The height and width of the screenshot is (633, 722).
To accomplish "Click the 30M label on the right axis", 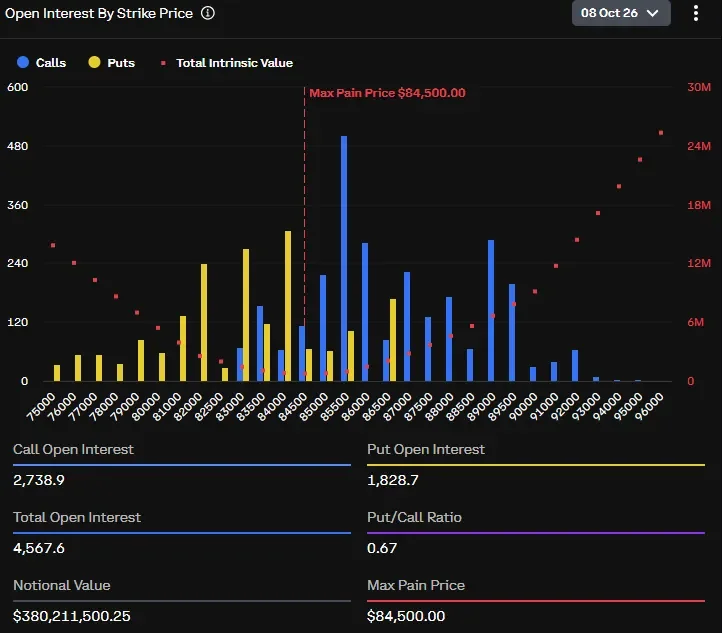I will click(x=699, y=87).
